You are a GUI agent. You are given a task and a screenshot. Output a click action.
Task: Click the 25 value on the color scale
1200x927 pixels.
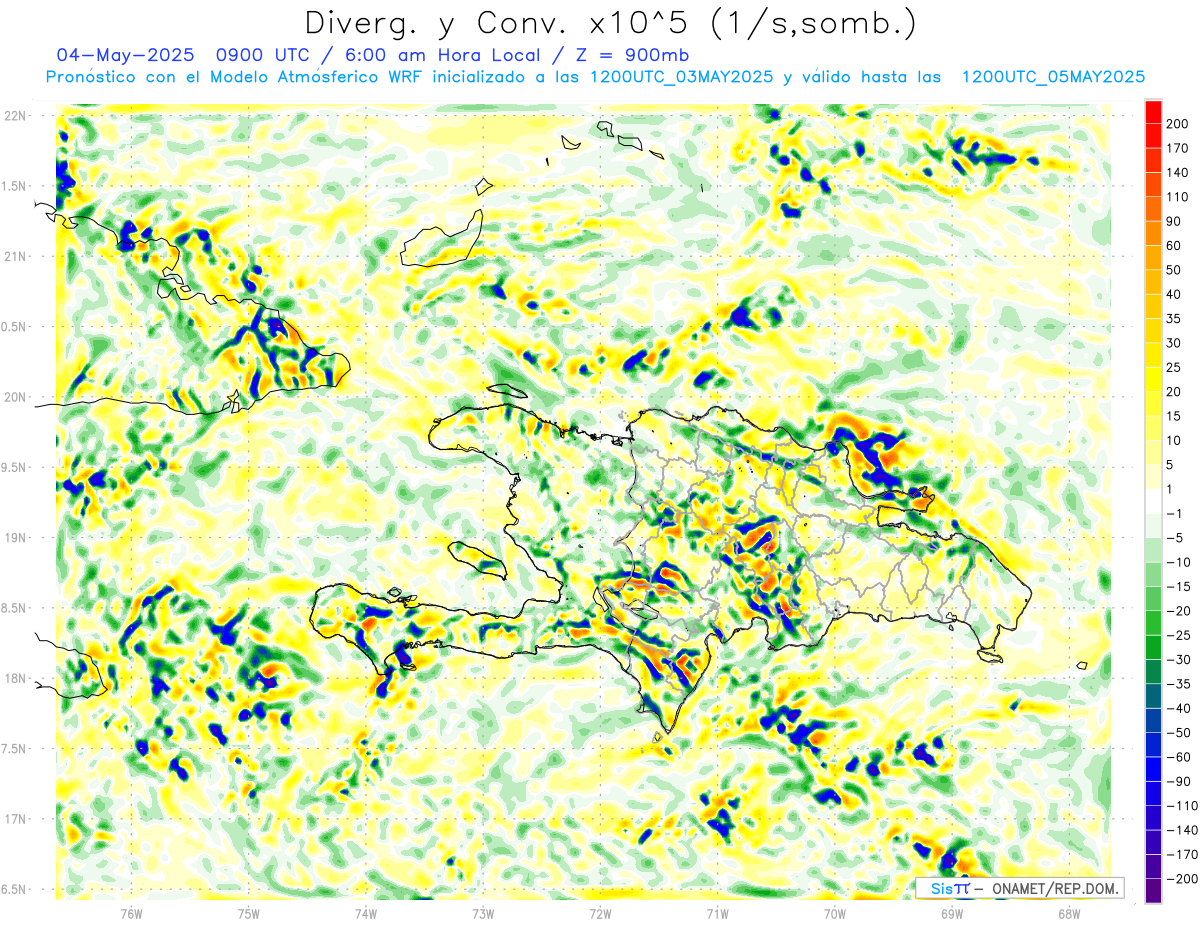[x=1175, y=367]
